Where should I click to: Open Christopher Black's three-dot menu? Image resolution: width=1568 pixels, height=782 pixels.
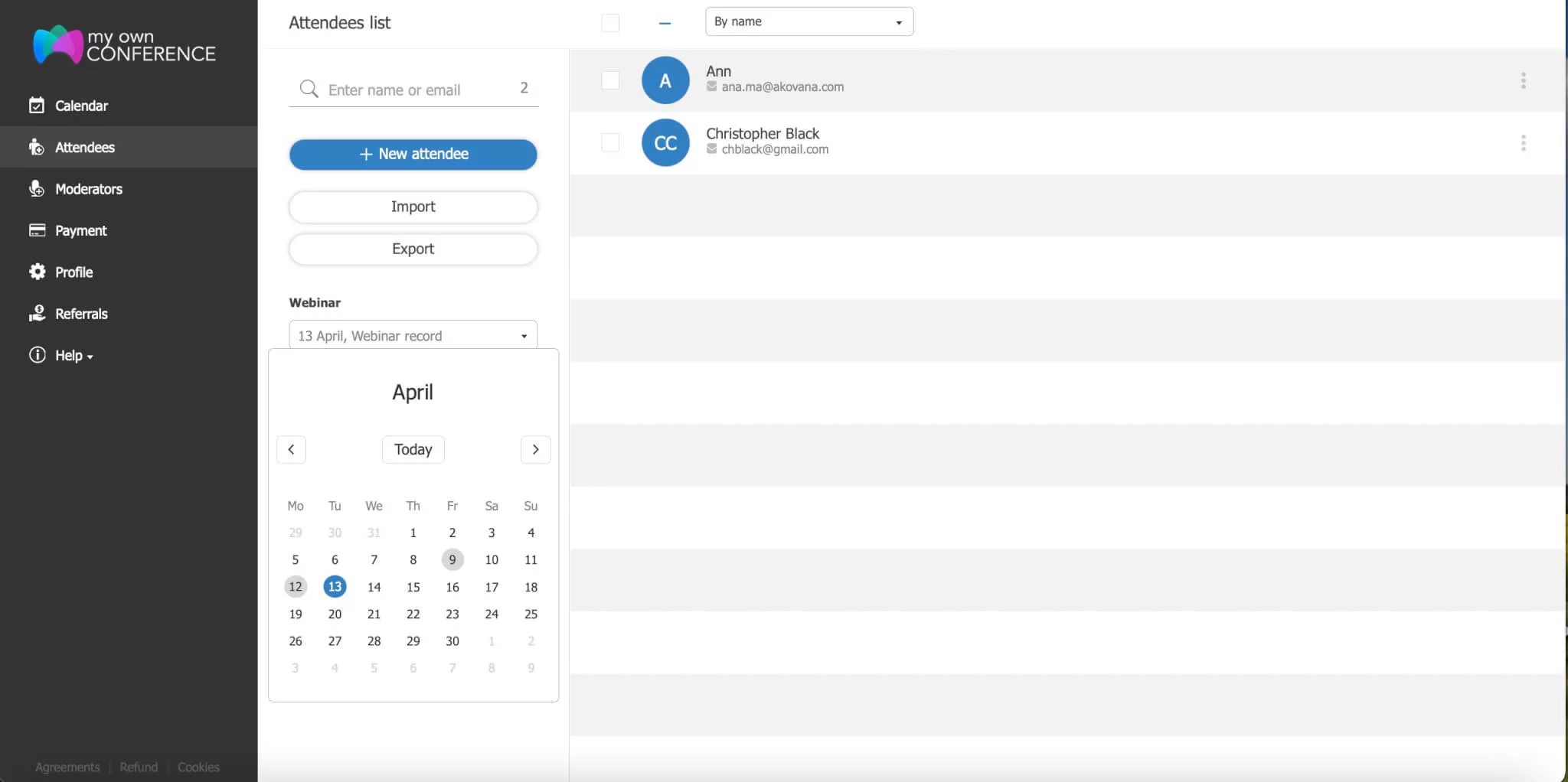click(1523, 142)
